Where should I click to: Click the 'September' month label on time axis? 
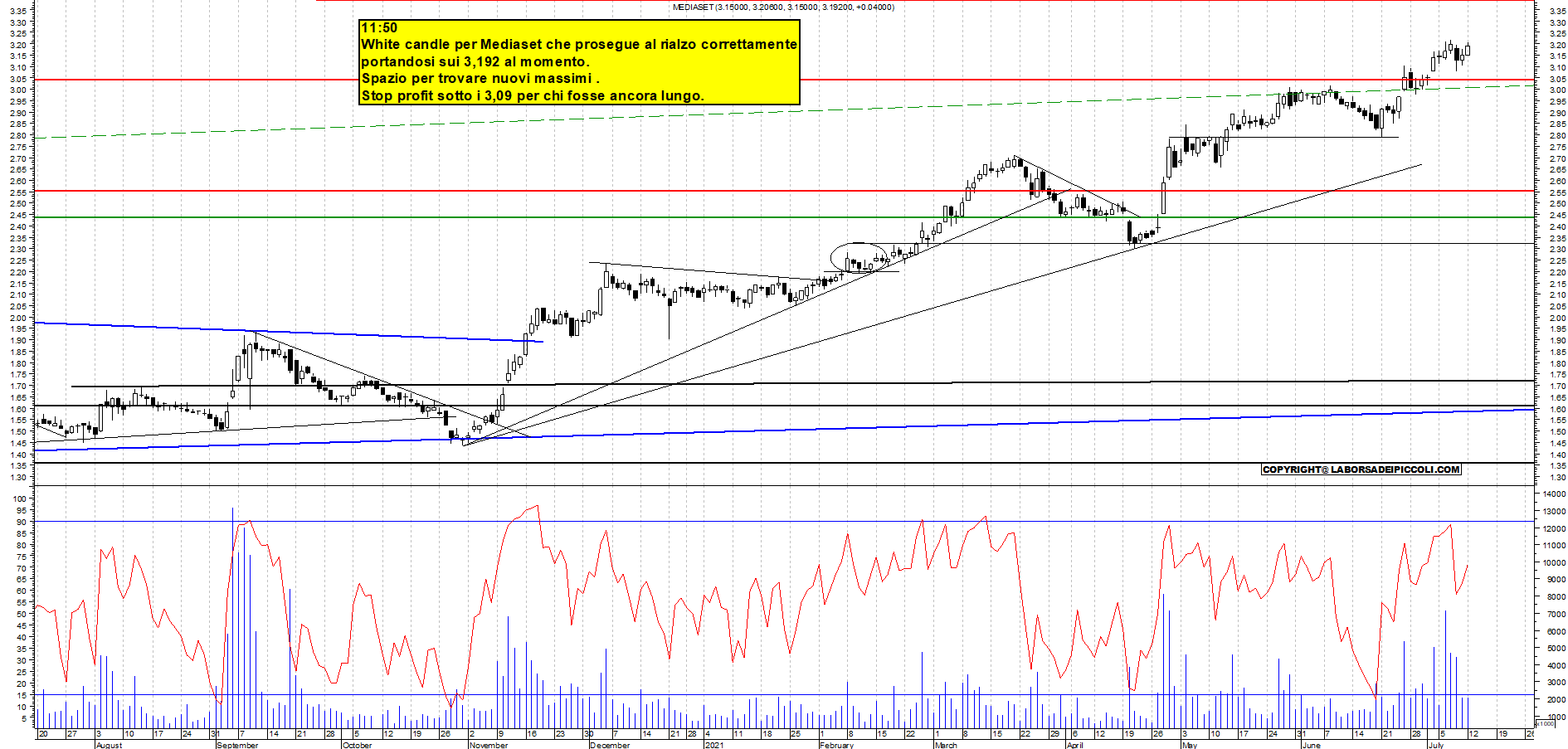pos(237,745)
